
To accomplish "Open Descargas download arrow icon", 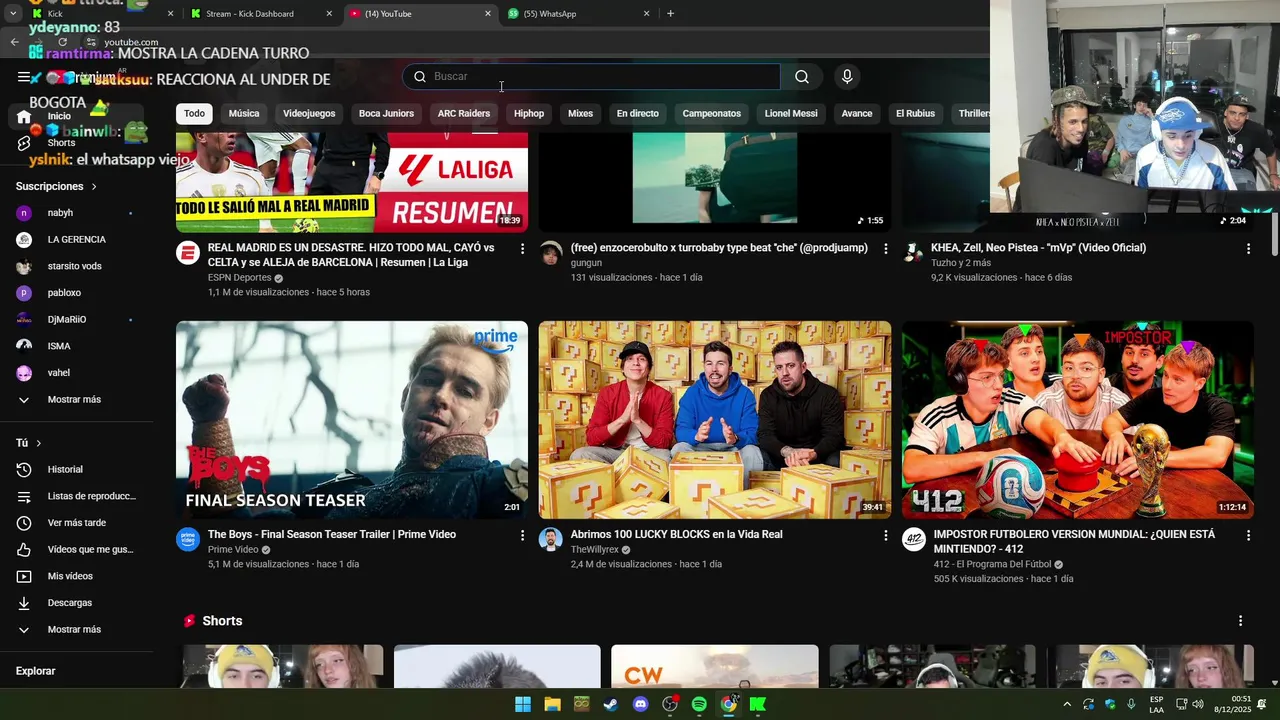I will [24, 603].
